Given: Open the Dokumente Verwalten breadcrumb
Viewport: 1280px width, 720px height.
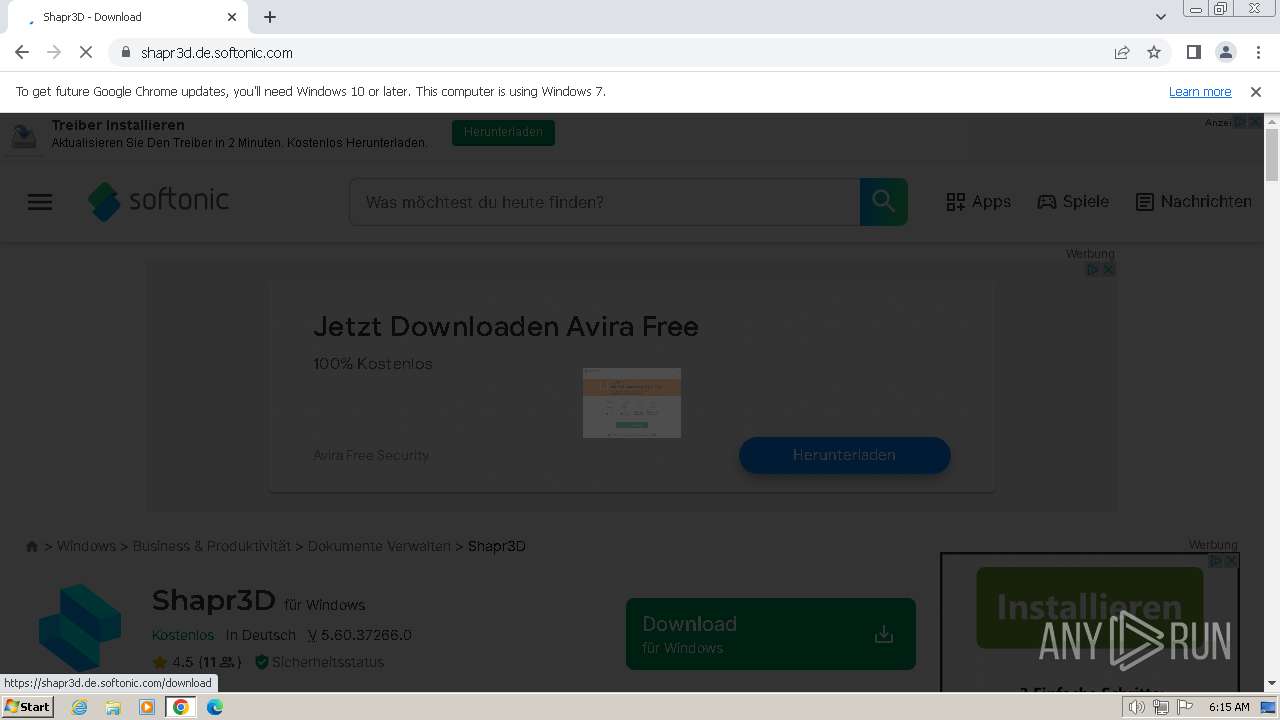Looking at the screenshot, I should click(379, 546).
